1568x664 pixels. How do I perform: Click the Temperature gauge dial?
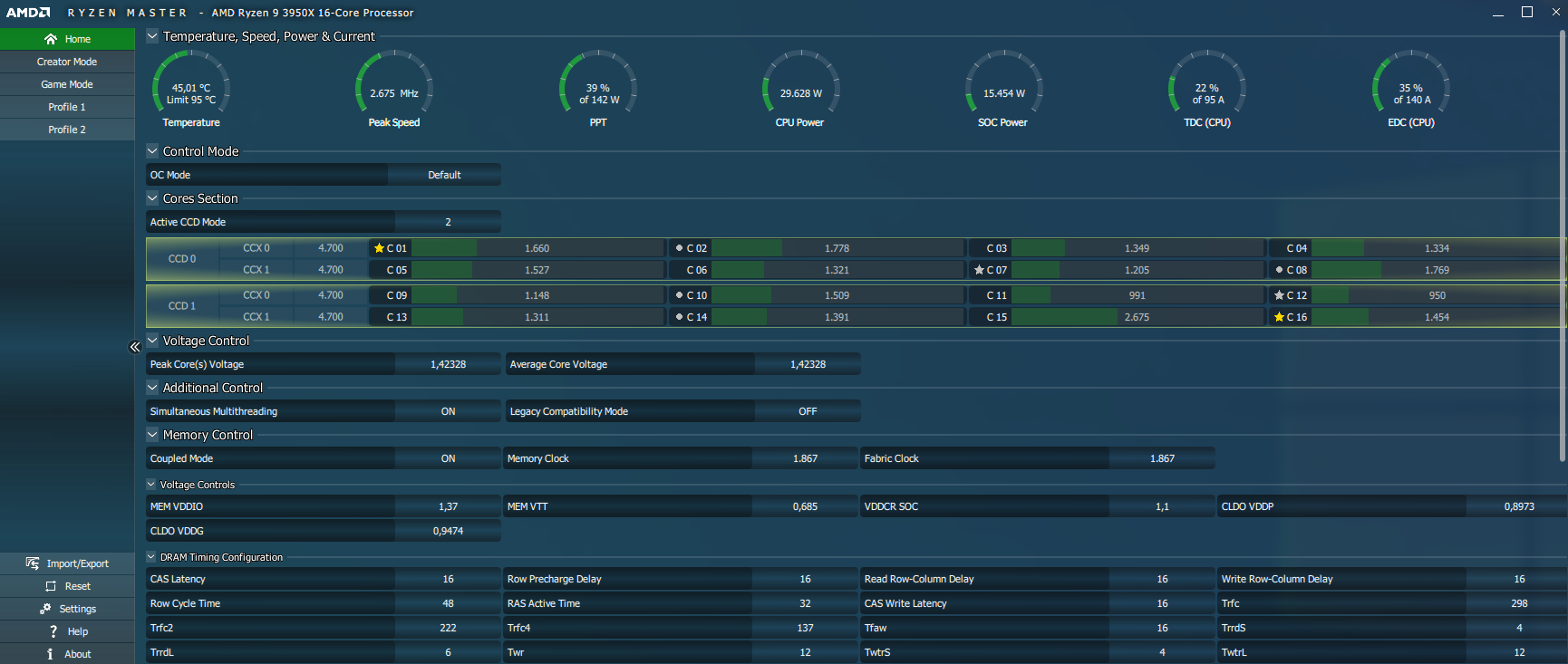[191, 83]
